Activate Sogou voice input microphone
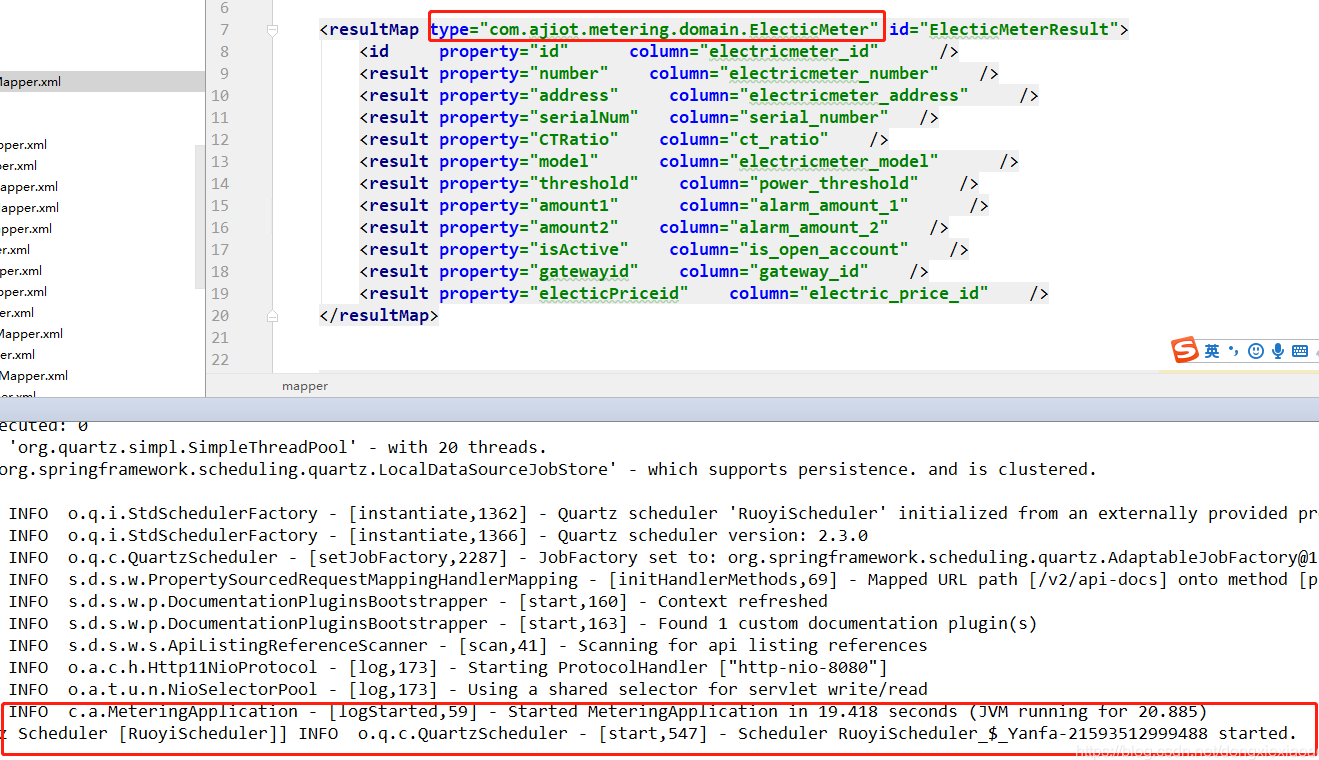 tap(1278, 351)
